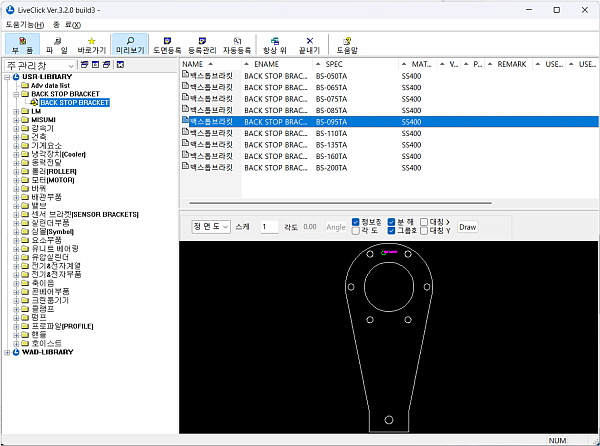
Task: Click the bracket drawing preview
Action: (389, 337)
